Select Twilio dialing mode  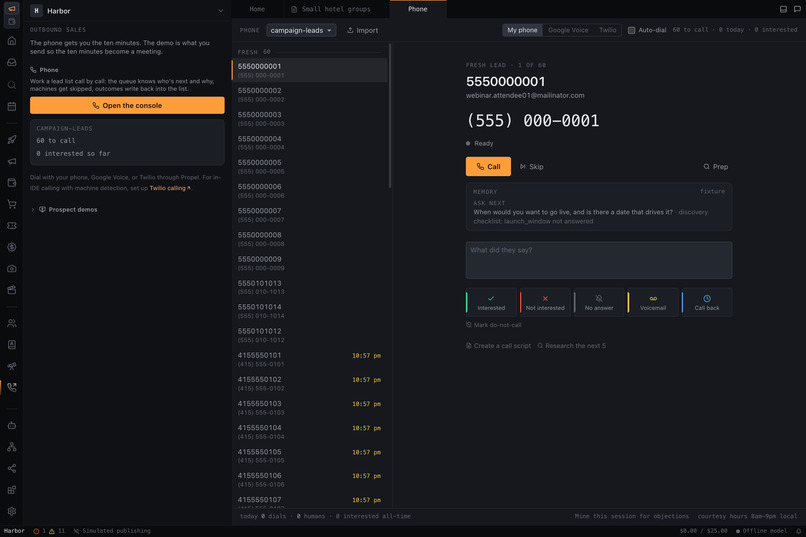(608, 30)
